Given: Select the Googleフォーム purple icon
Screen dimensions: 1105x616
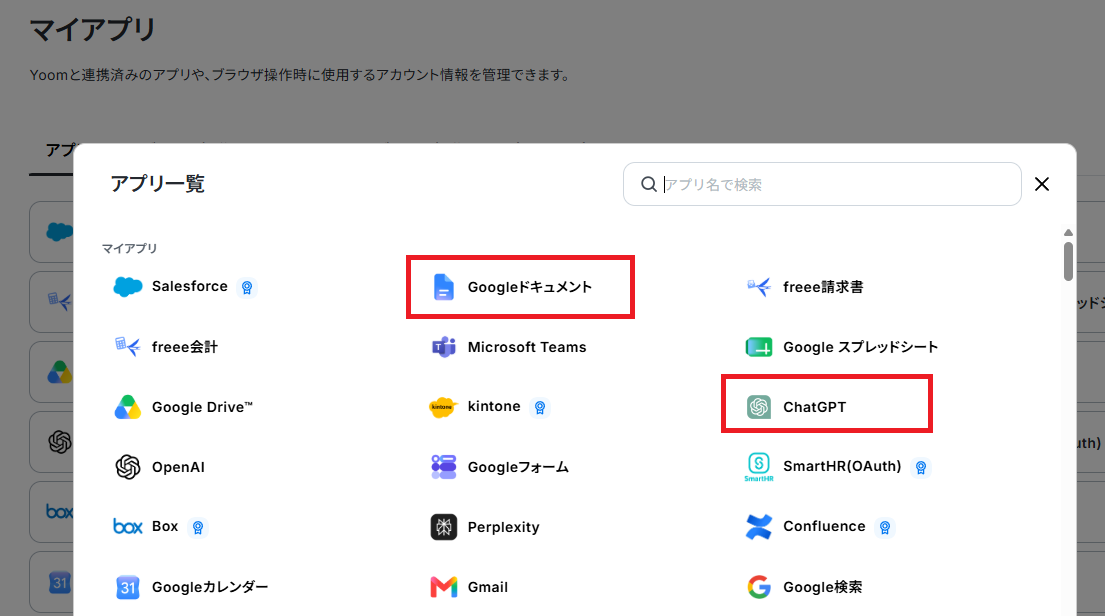Looking at the screenshot, I should (x=443, y=467).
